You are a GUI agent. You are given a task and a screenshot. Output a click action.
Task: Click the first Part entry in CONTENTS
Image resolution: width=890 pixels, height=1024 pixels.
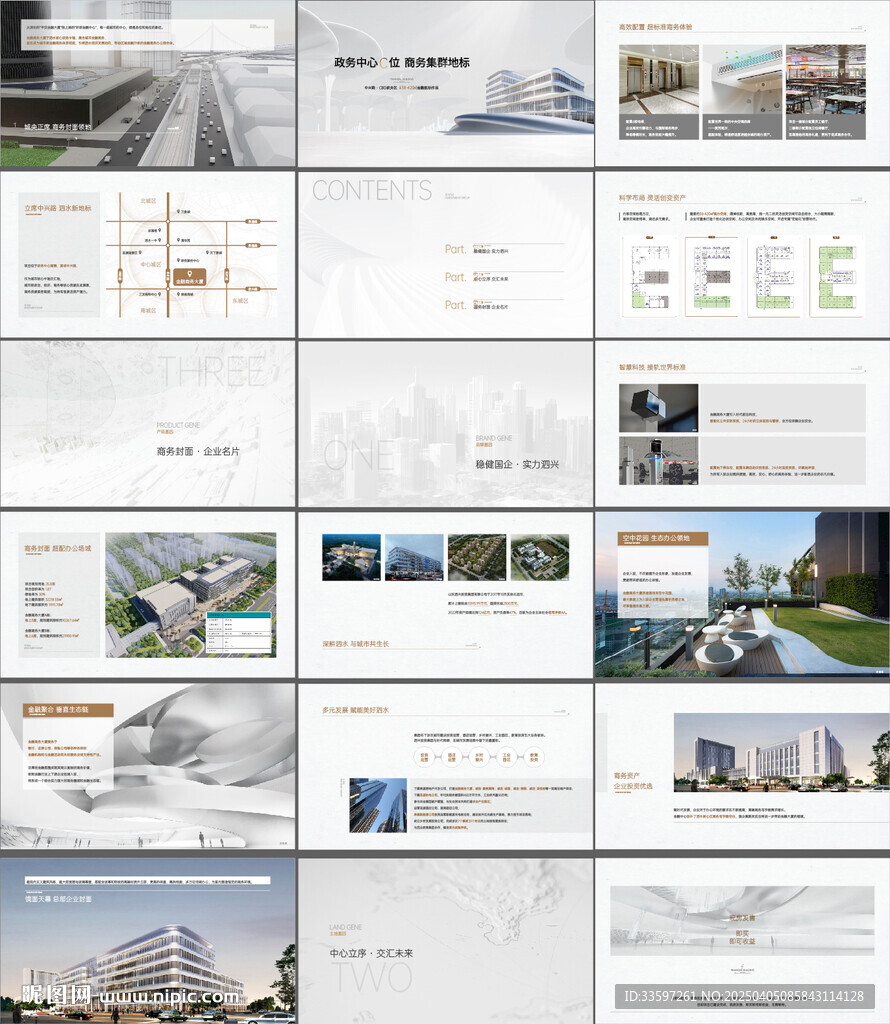click(504, 249)
